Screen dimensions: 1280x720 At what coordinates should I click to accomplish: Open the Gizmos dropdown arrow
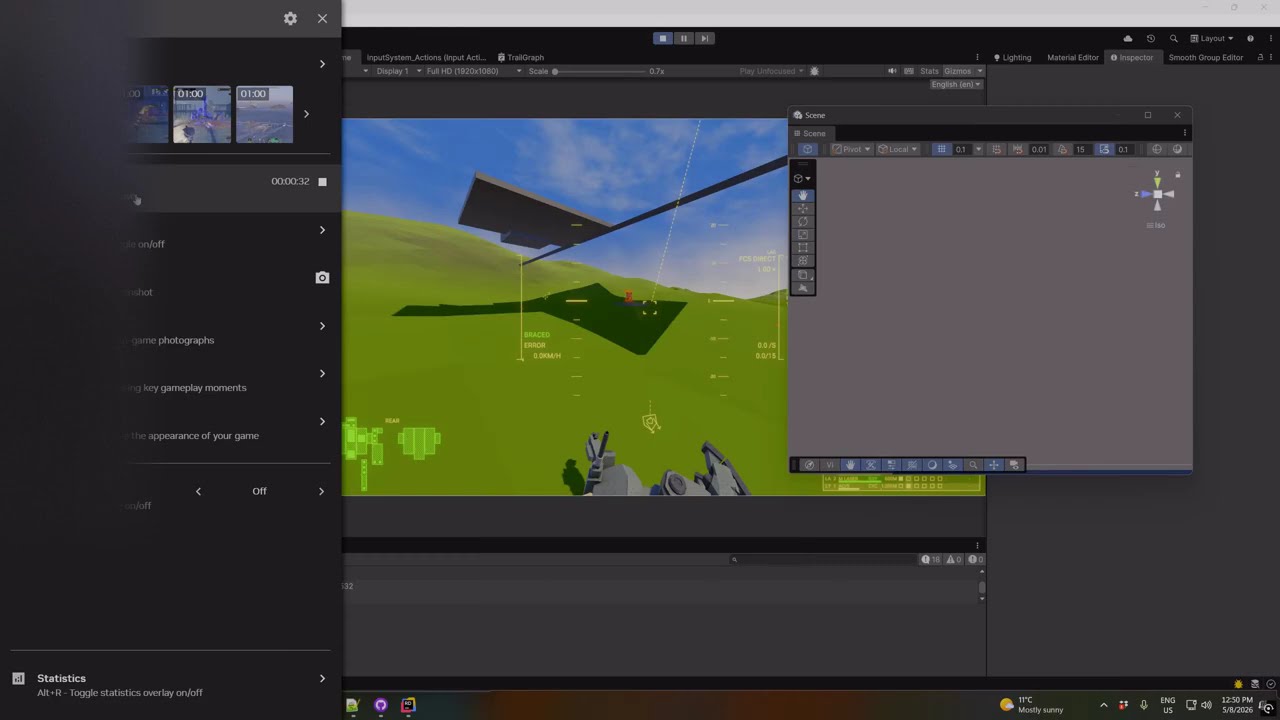(x=979, y=71)
